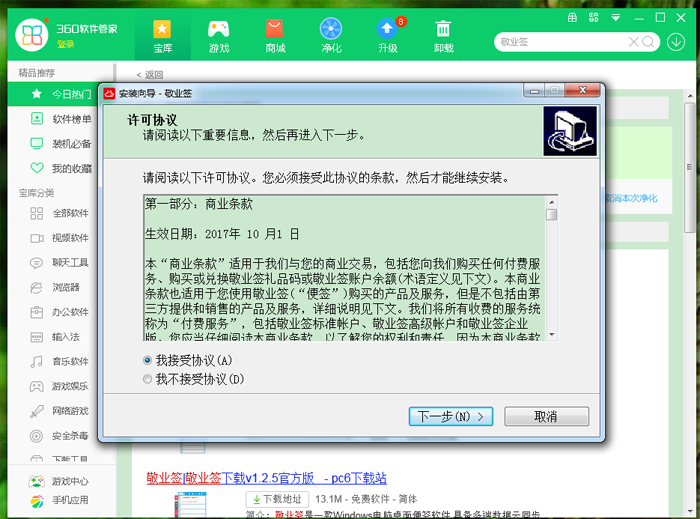This screenshot has height=519, width=700.
Task: Open the 游戏 gamepad tab
Action: tap(219, 37)
